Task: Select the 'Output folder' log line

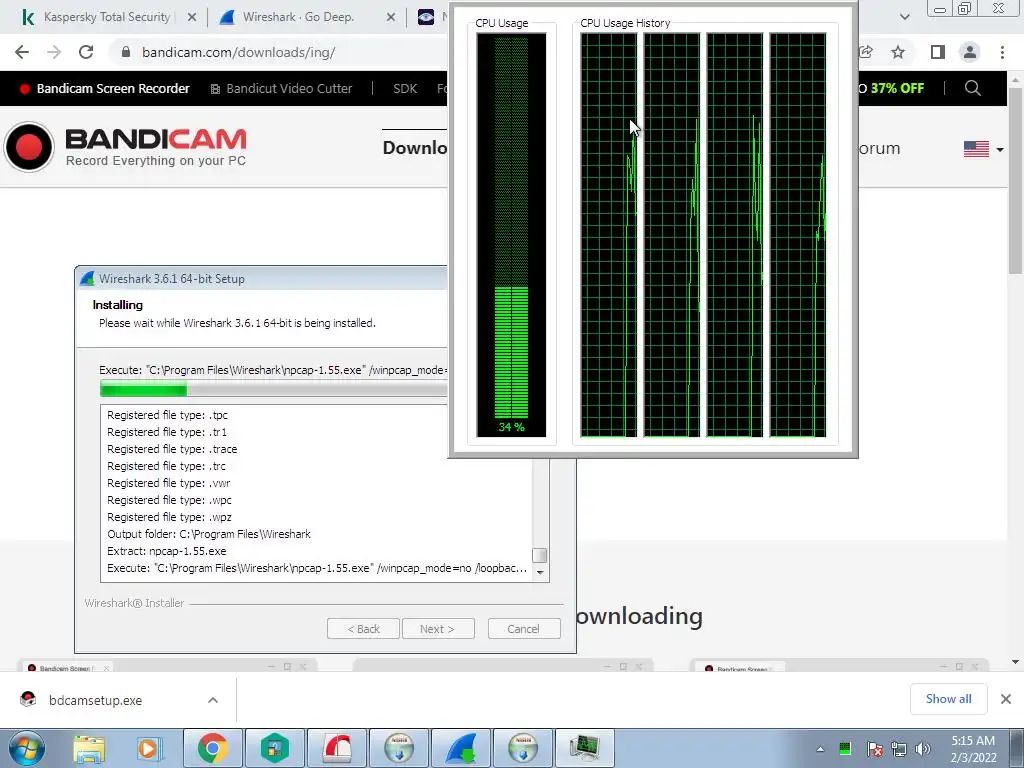Action: pyautogui.click(x=209, y=534)
